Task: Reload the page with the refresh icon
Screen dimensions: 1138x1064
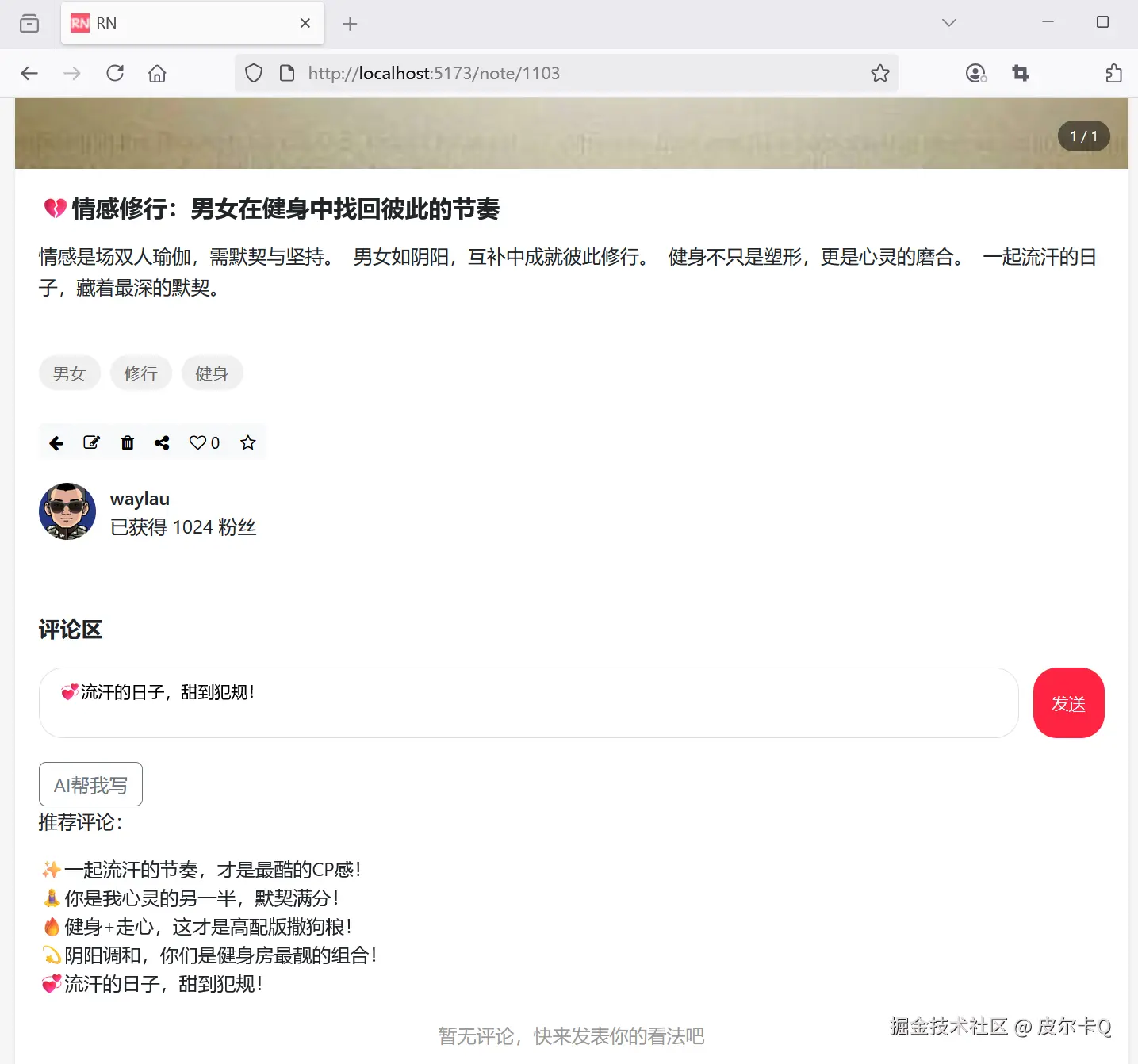Action: [x=114, y=72]
